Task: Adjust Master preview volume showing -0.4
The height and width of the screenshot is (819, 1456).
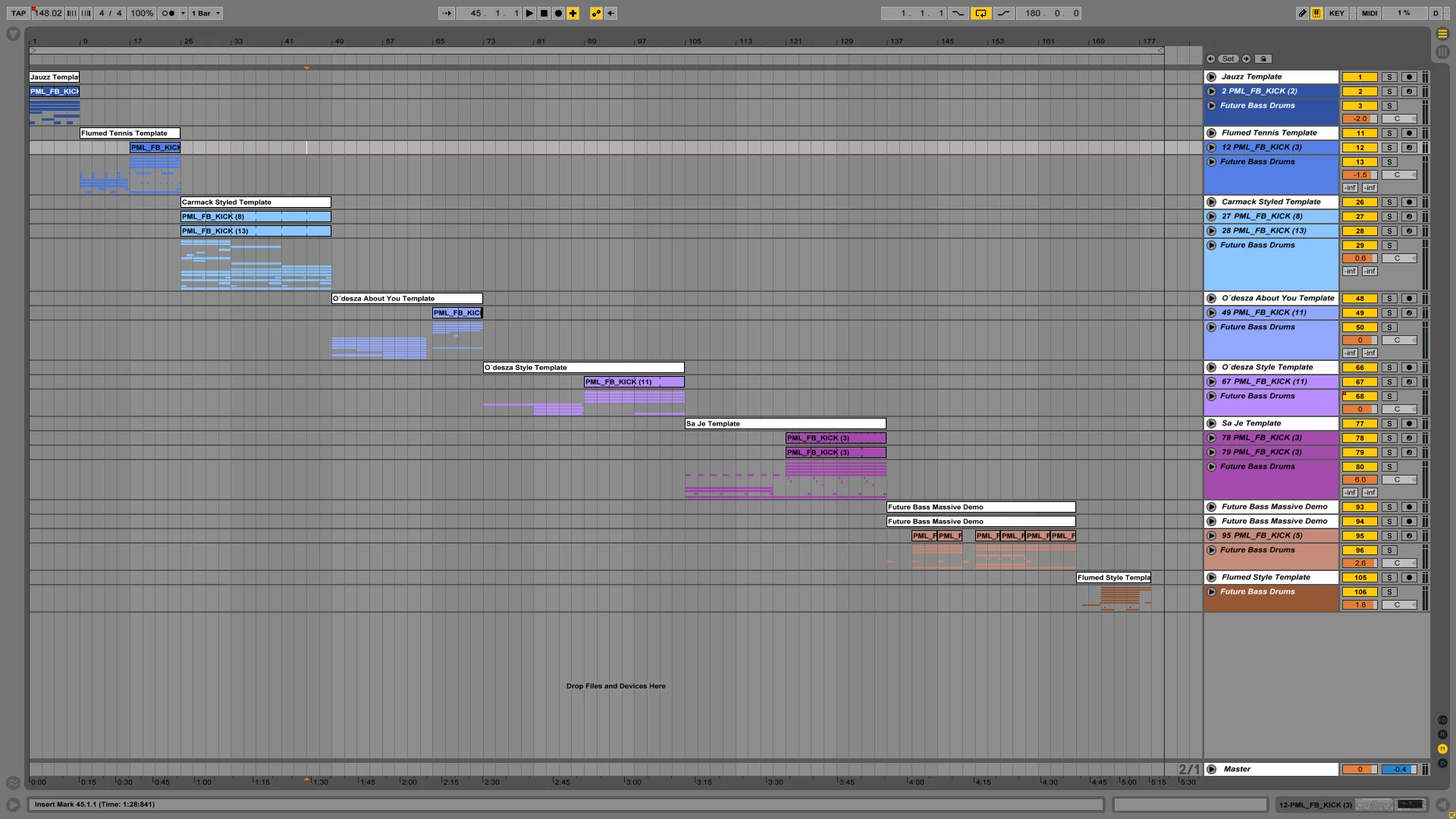Action: click(x=1399, y=769)
